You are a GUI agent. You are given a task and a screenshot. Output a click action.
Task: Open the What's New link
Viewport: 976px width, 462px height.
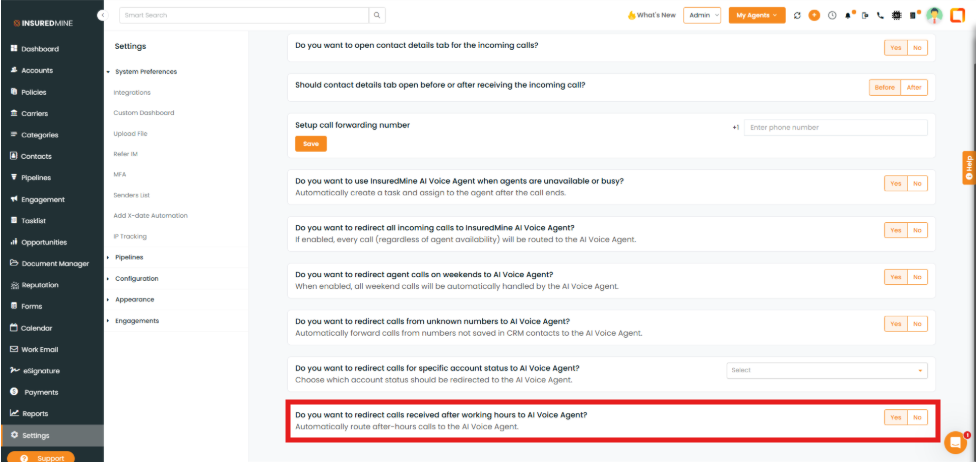(651, 15)
